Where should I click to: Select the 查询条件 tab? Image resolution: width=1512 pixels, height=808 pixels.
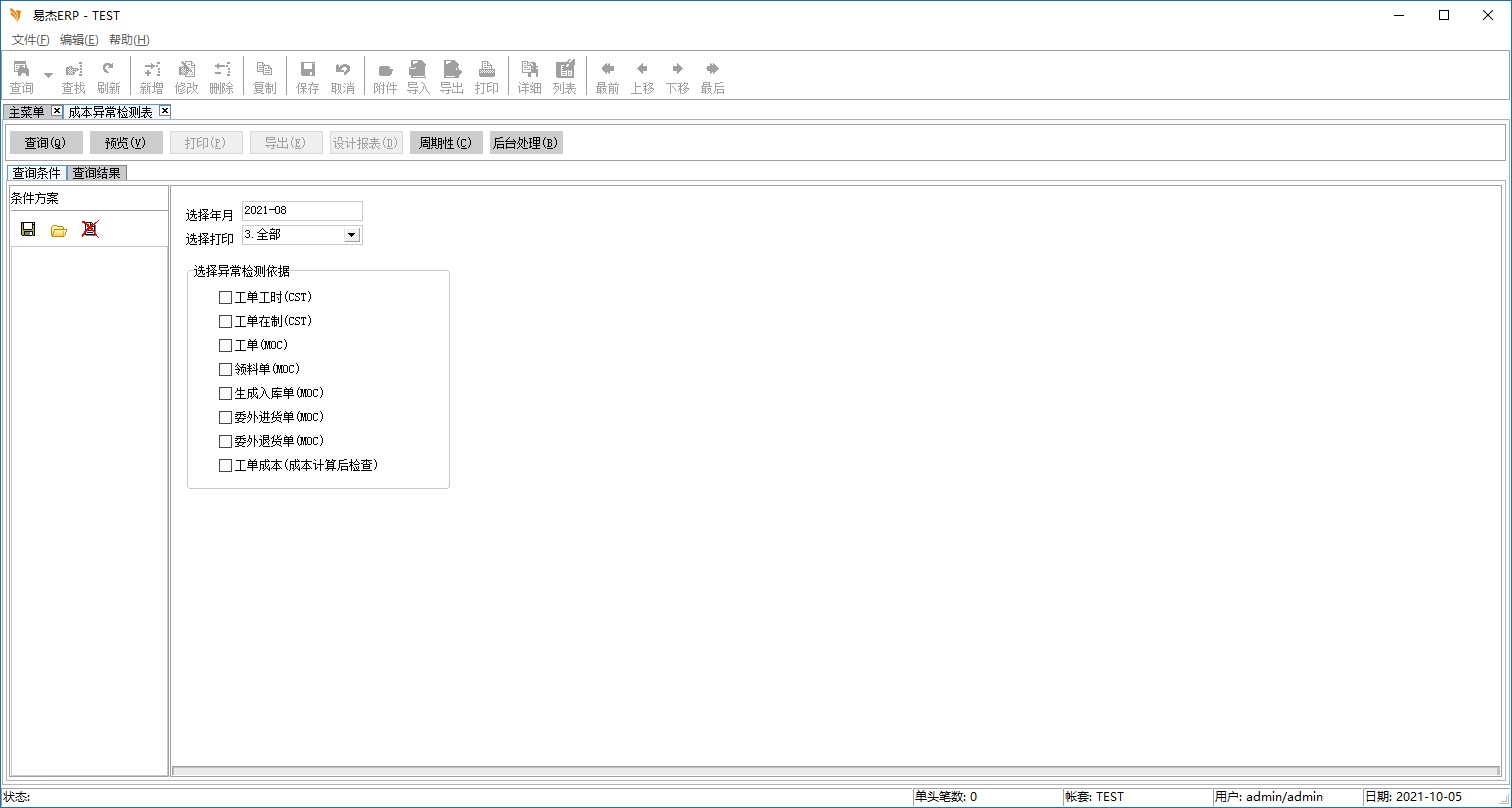[37, 173]
